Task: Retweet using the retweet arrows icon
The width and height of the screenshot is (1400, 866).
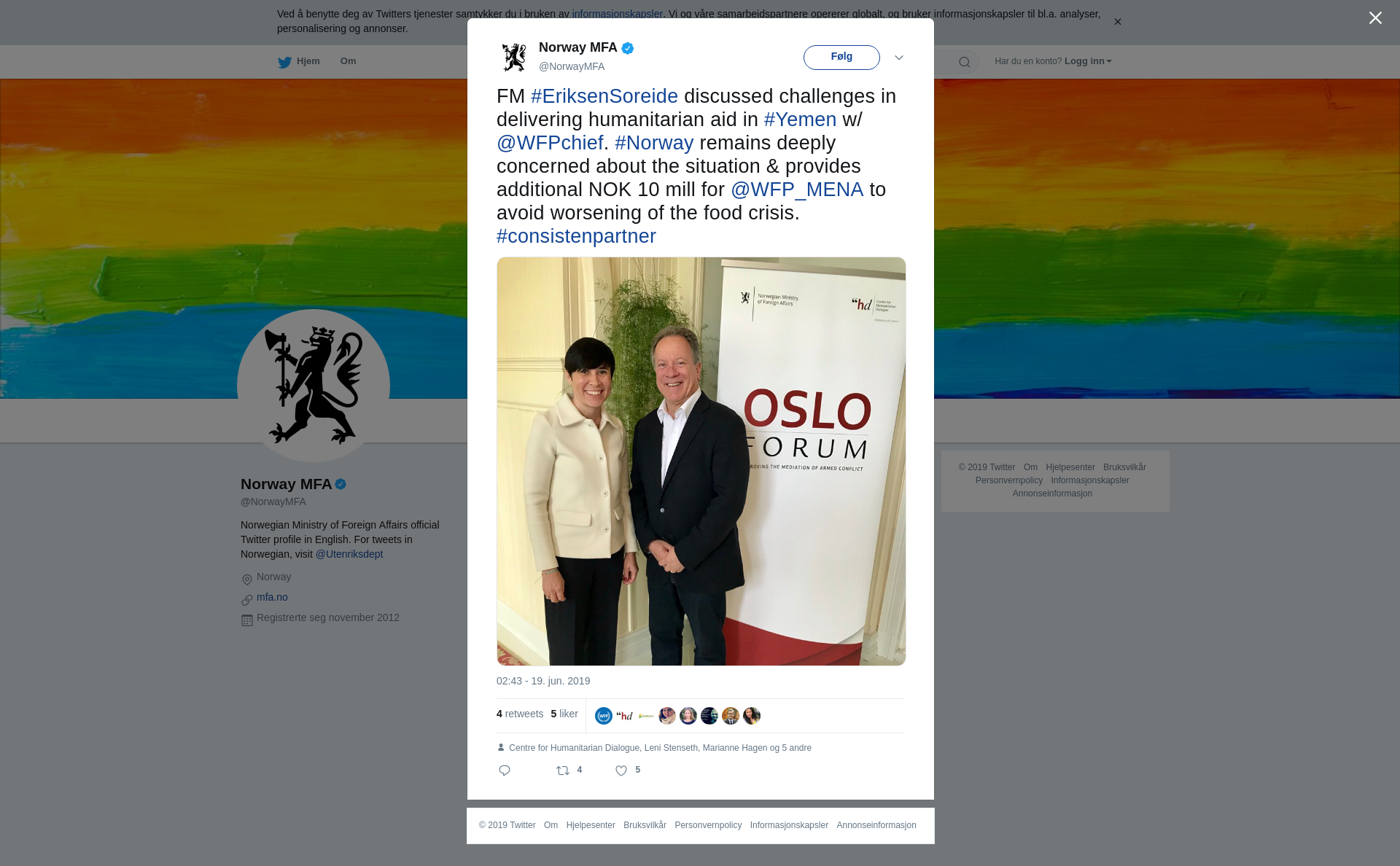Action: coord(563,771)
